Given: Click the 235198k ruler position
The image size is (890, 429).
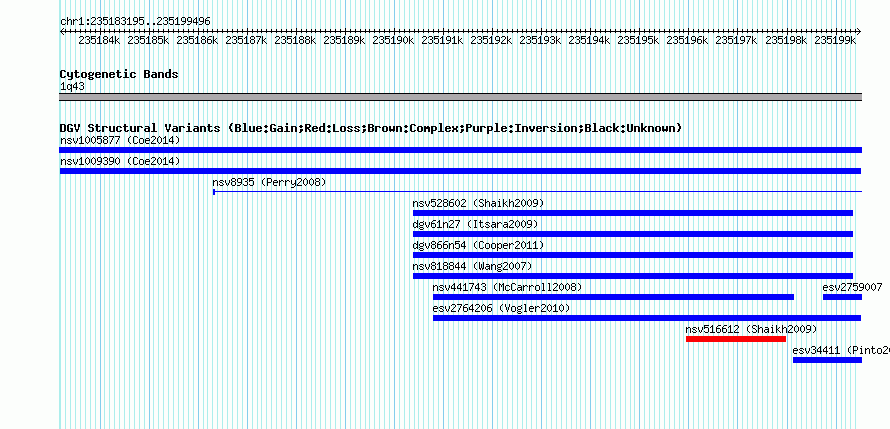Looking at the screenshot, I should pyautogui.click(x=786, y=40).
